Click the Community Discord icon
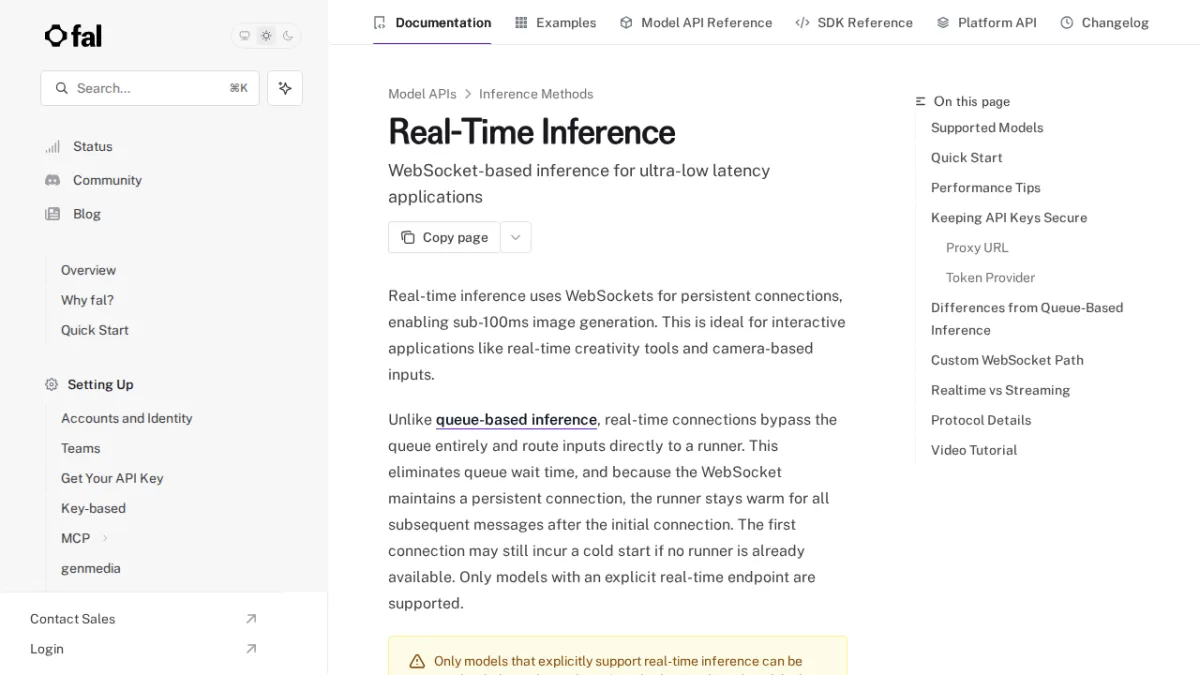The image size is (1200, 675). click(x=53, y=180)
